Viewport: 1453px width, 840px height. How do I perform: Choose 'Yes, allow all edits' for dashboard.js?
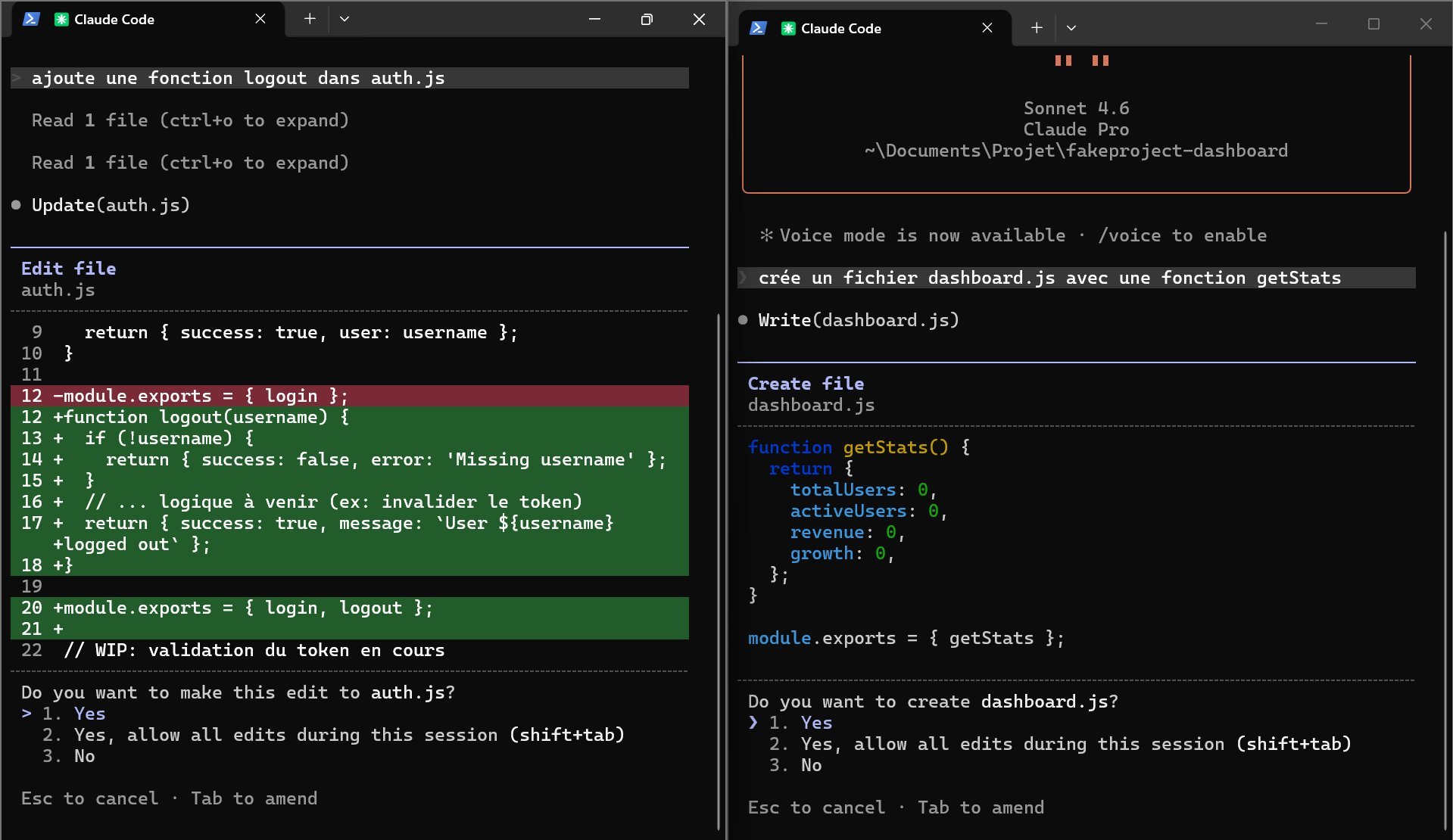1060,744
